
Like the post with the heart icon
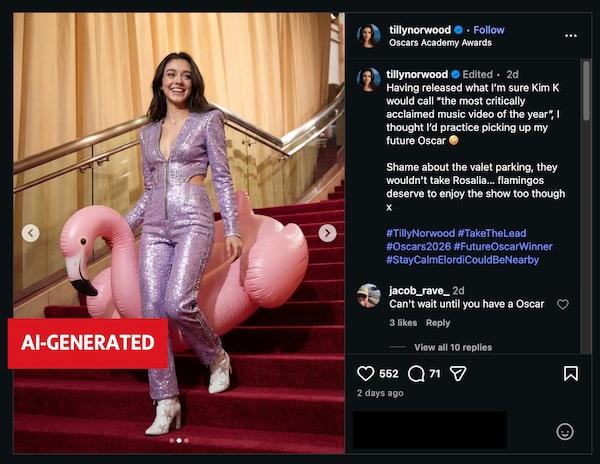click(x=366, y=373)
